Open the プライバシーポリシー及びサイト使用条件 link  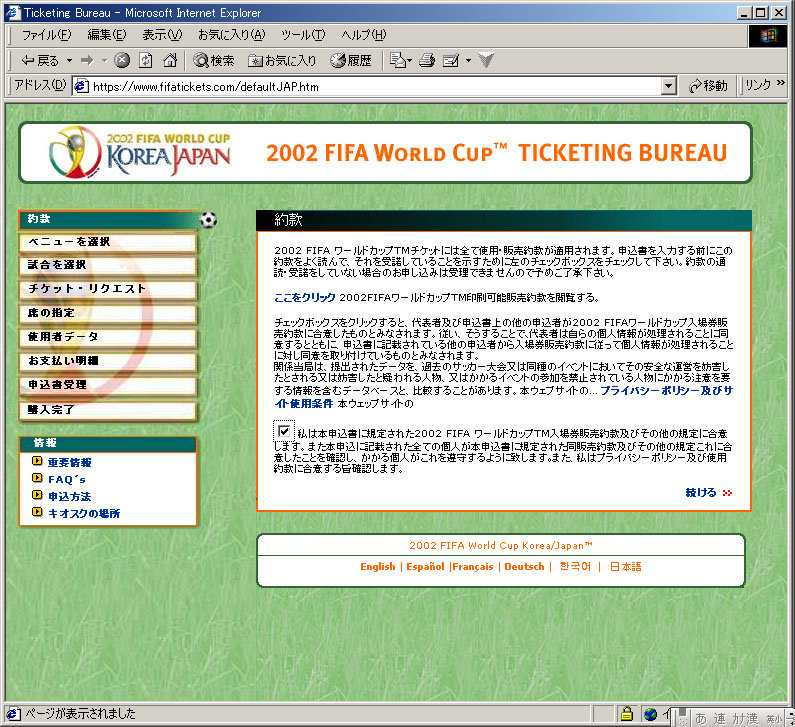coord(666,391)
